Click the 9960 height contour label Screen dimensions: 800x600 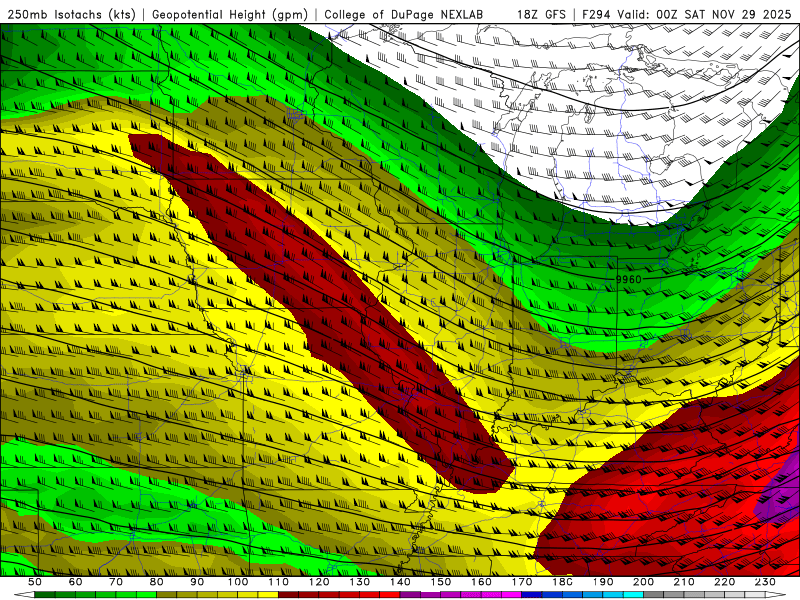pos(629,280)
